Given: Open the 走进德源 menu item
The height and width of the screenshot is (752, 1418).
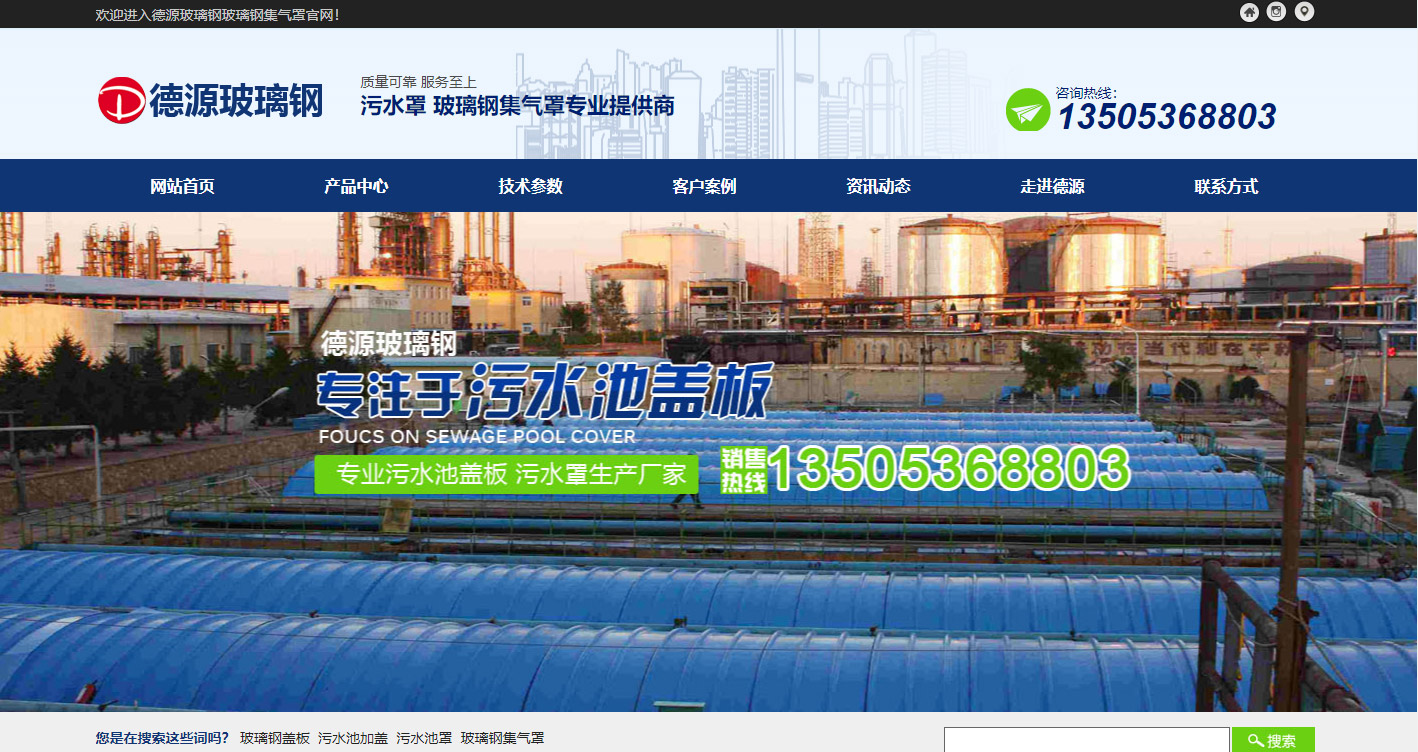Looking at the screenshot, I should pos(1051,185).
